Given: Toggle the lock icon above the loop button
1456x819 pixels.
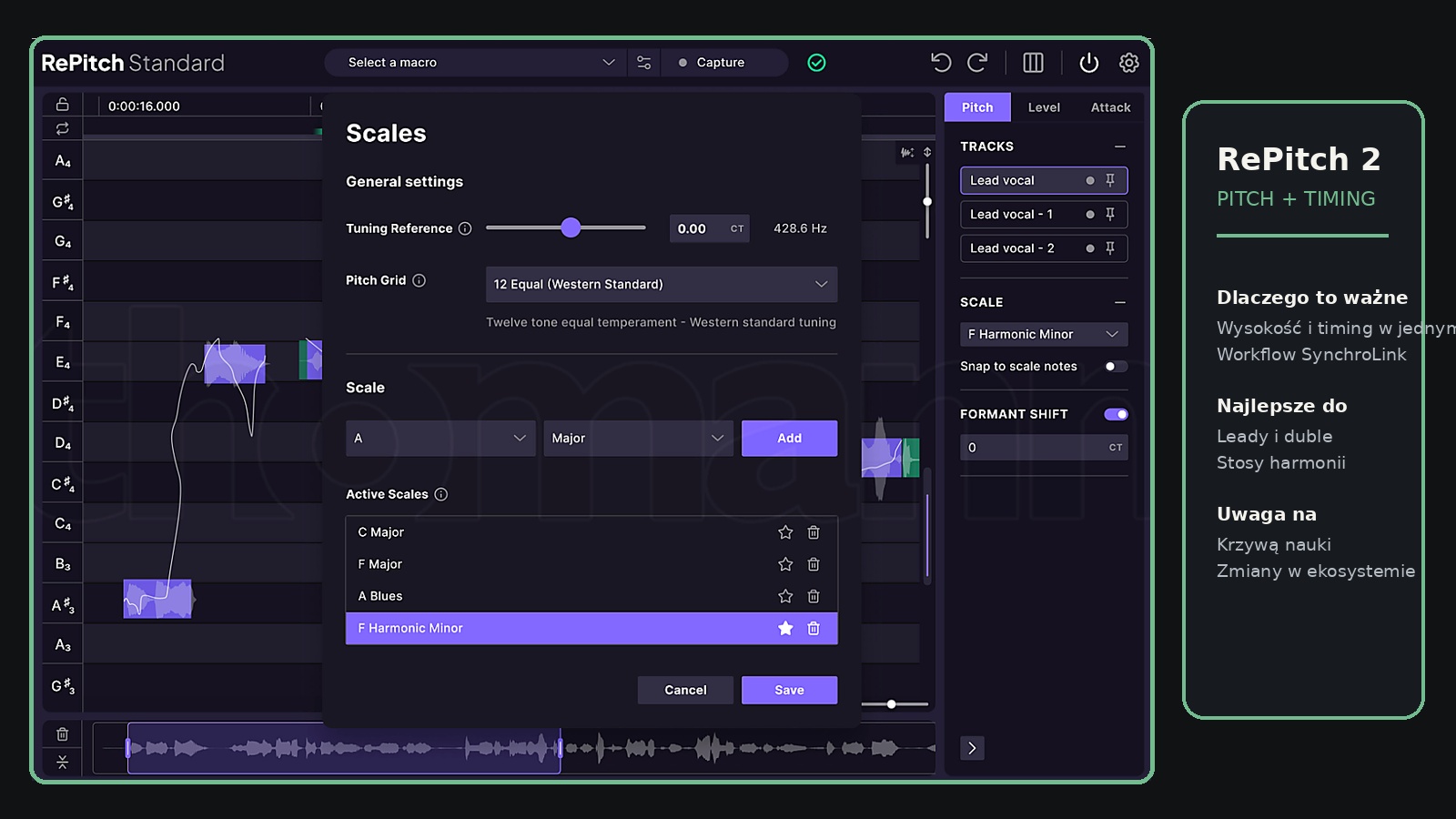Looking at the screenshot, I should pyautogui.click(x=62, y=104).
